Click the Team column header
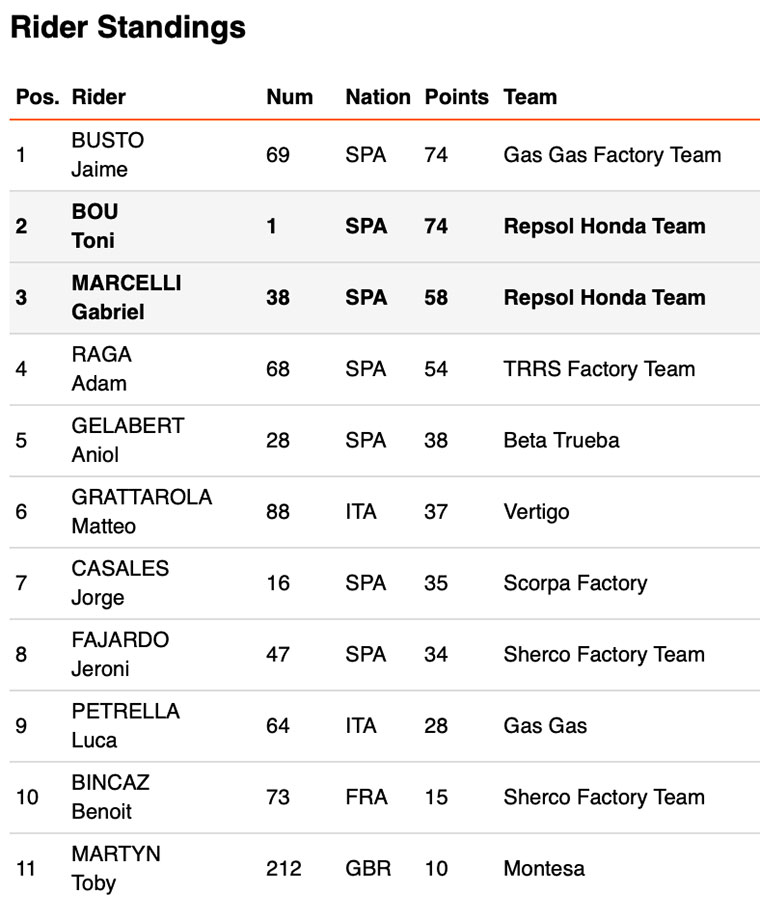This screenshot has height=920, width=760. click(530, 97)
